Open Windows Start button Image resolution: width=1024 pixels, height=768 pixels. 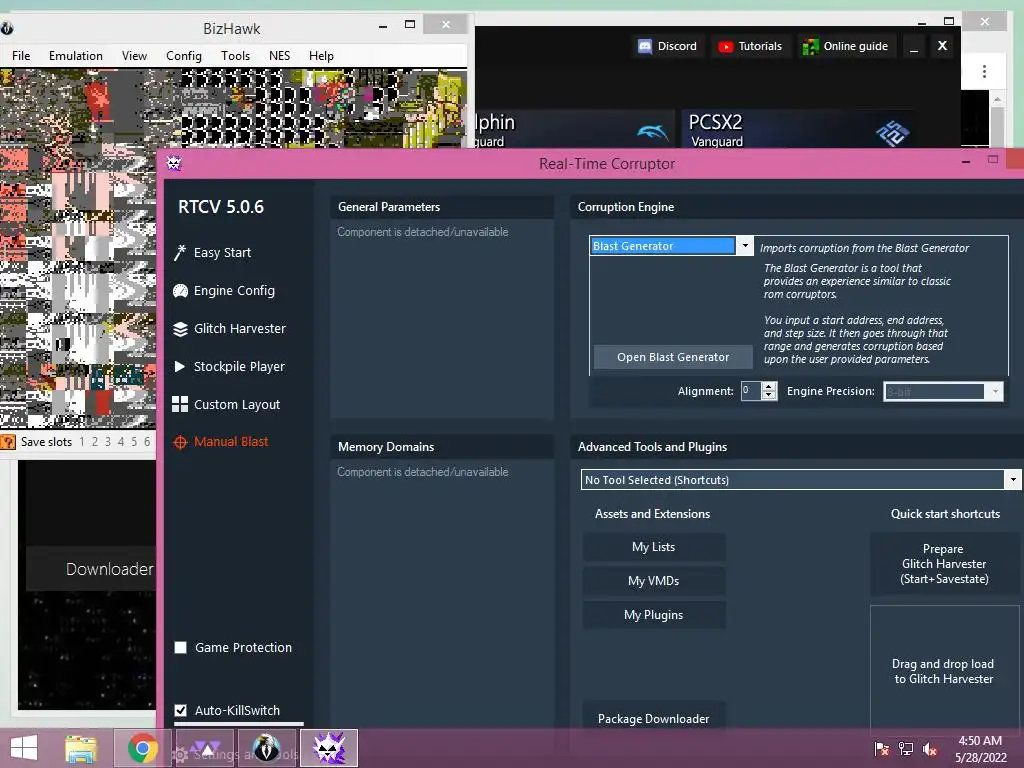point(24,748)
